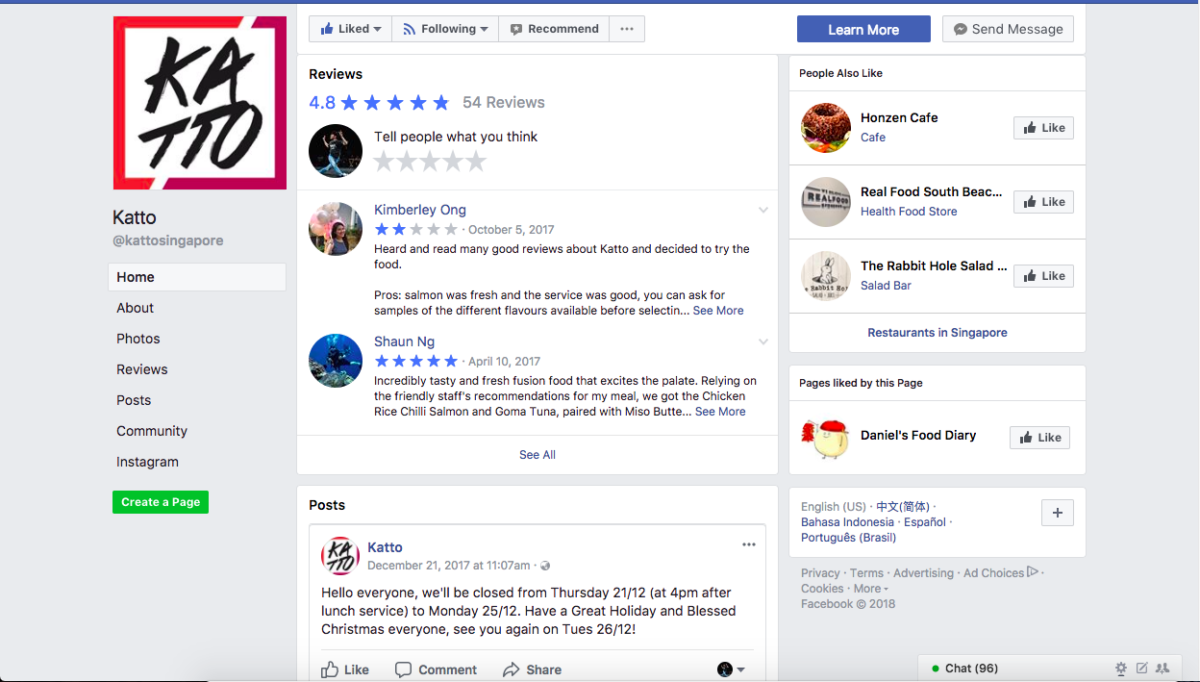The height and width of the screenshot is (682, 1200).
Task: Compose a new message from the chat bar
Action: [x=1142, y=667]
